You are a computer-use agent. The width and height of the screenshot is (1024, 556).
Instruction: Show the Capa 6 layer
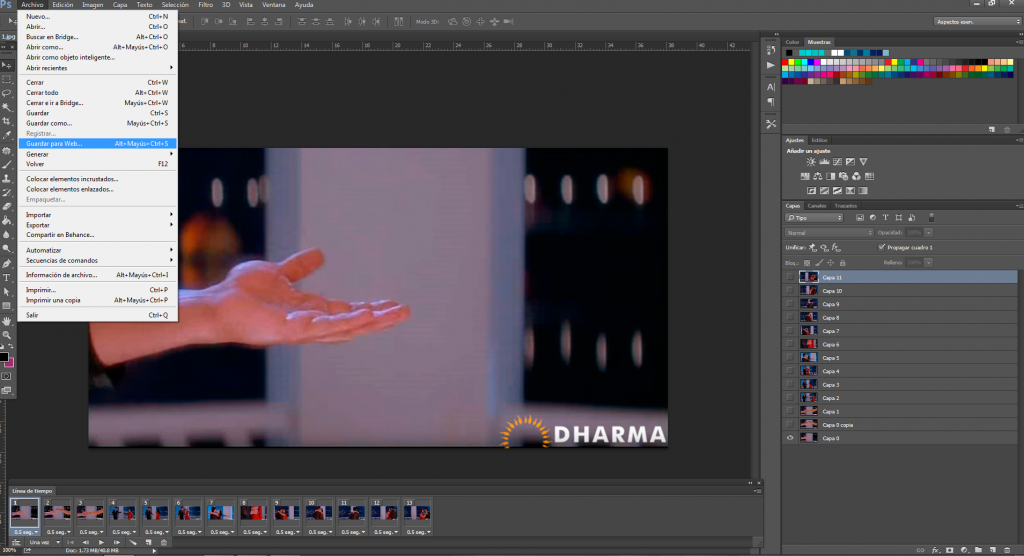pos(790,344)
